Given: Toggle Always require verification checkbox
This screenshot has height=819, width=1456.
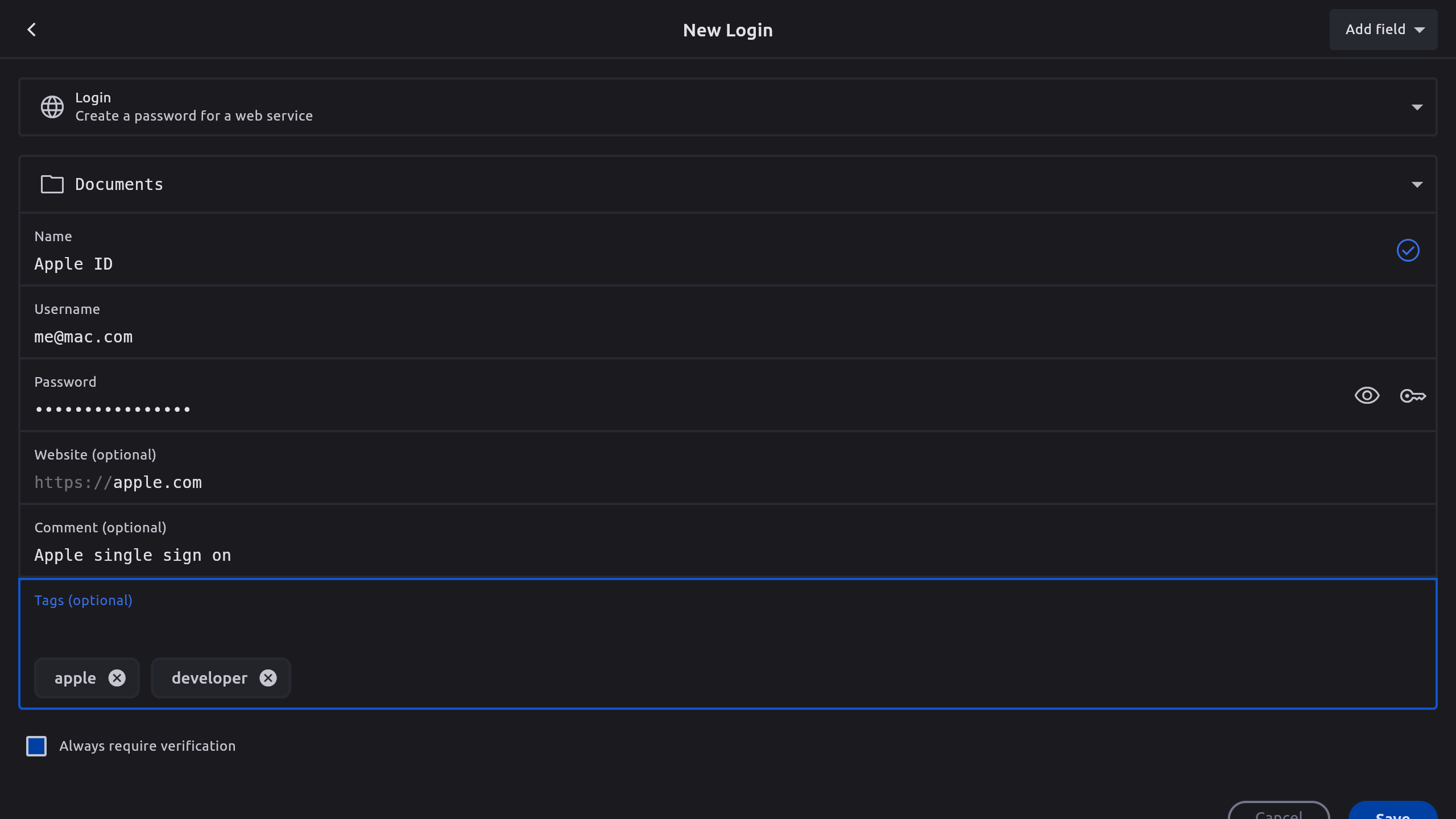Looking at the screenshot, I should click(36, 746).
